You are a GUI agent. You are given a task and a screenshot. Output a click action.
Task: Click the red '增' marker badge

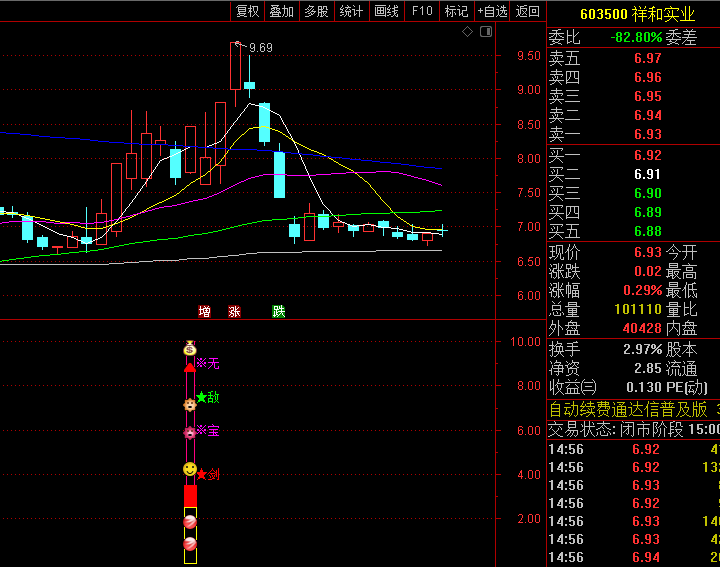tap(205, 311)
